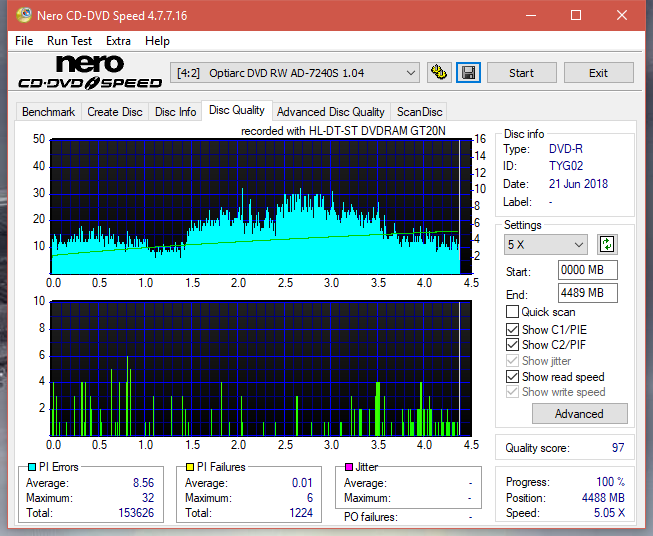Screen dimensions: 653x536
Task: Click the PI Failures maximum 6 value
Action: (310, 498)
